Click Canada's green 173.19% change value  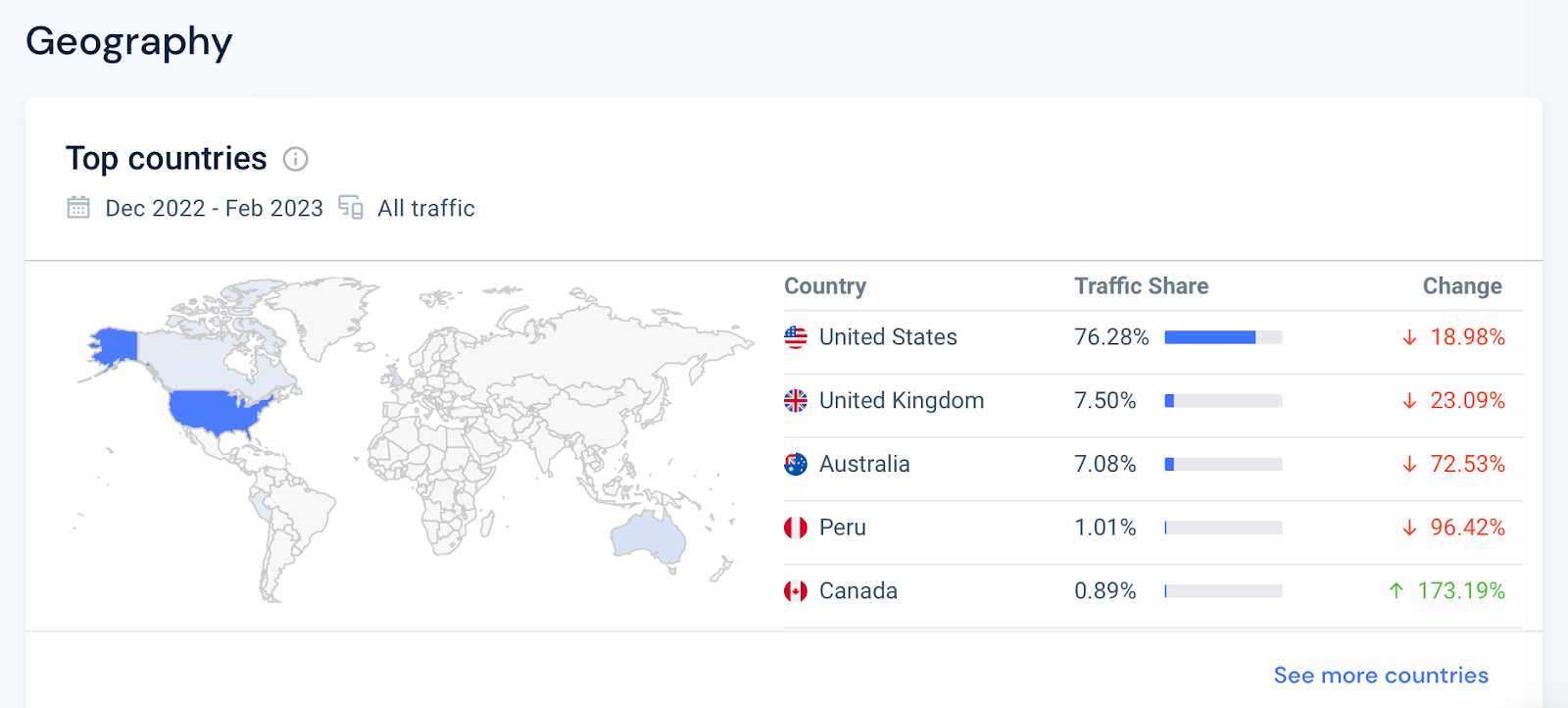click(x=1460, y=591)
